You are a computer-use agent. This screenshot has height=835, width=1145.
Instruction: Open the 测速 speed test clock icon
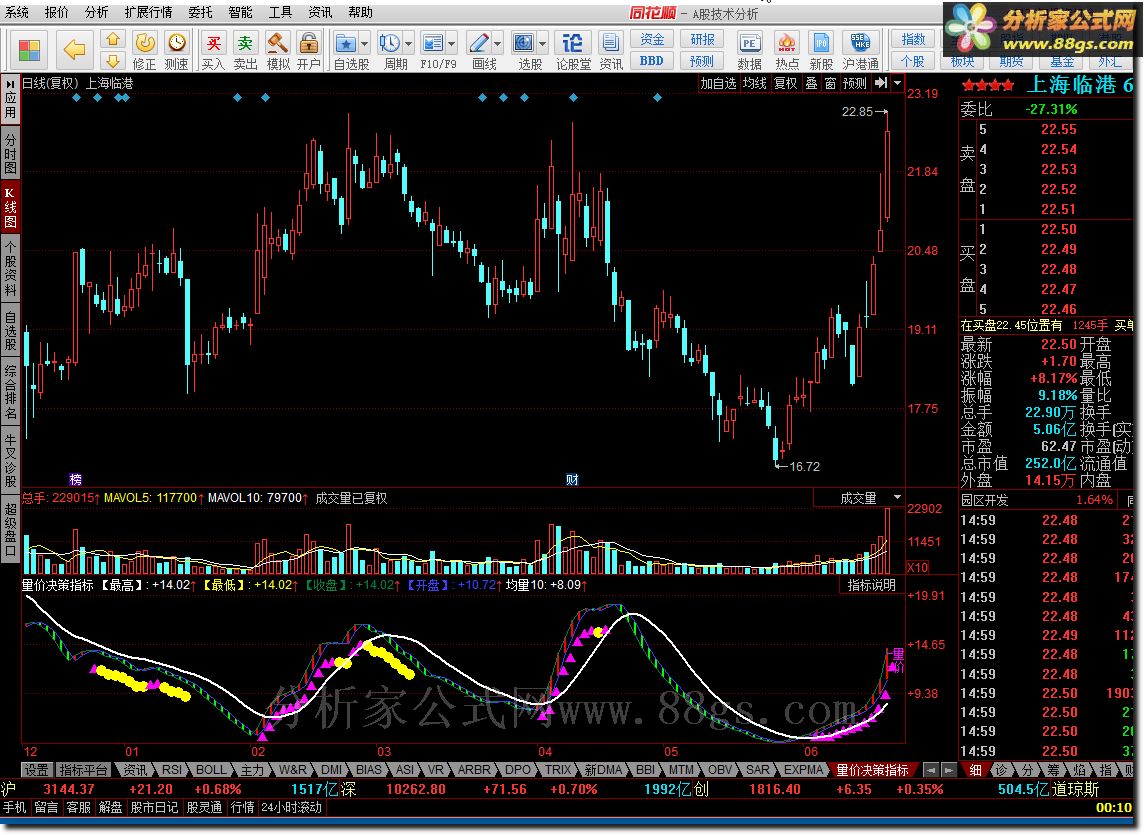pyautogui.click(x=176, y=50)
